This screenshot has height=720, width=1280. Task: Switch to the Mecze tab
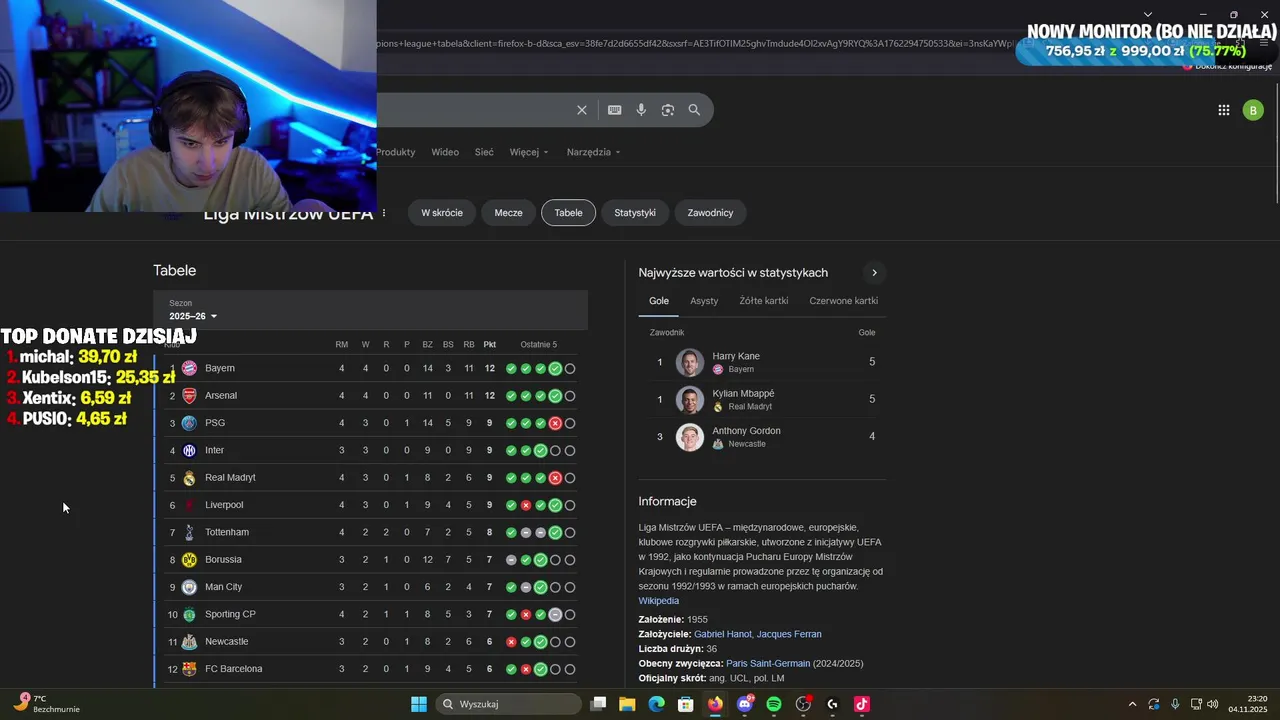(x=508, y=213)
